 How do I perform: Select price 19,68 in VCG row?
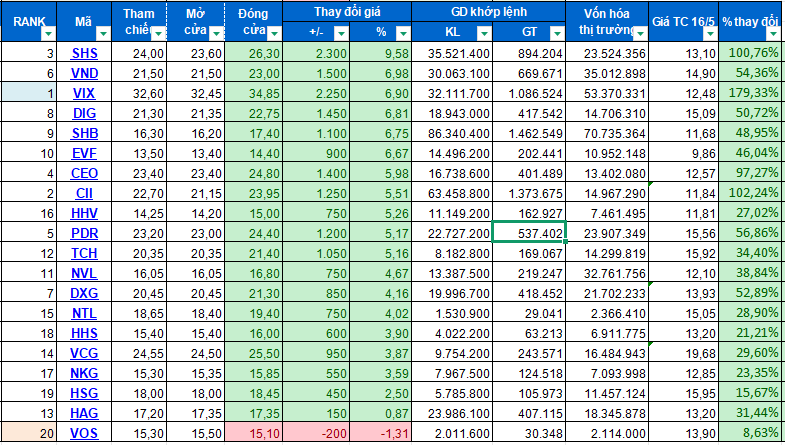pos(683,353)
